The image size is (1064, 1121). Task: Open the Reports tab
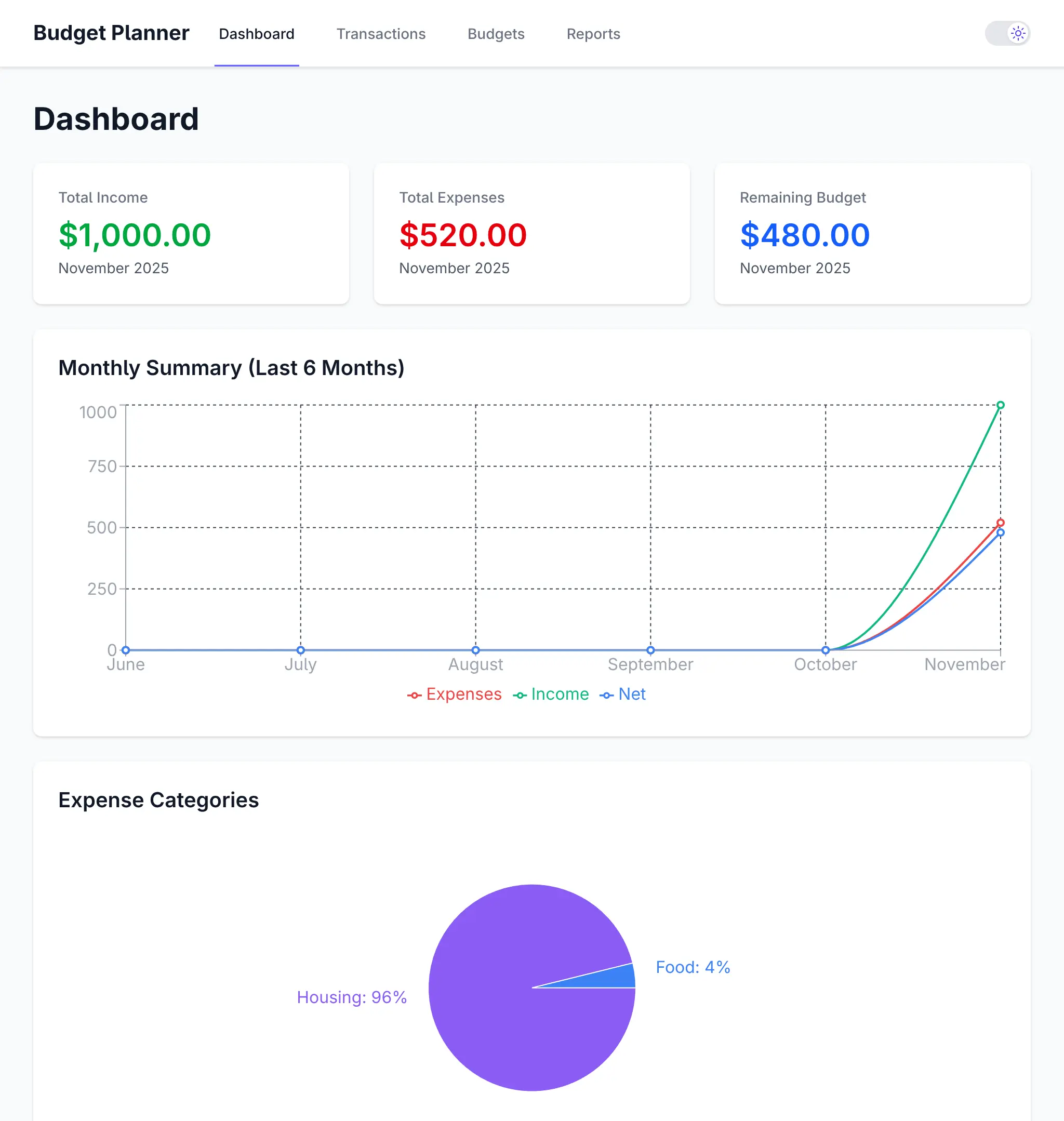(593, 33)
